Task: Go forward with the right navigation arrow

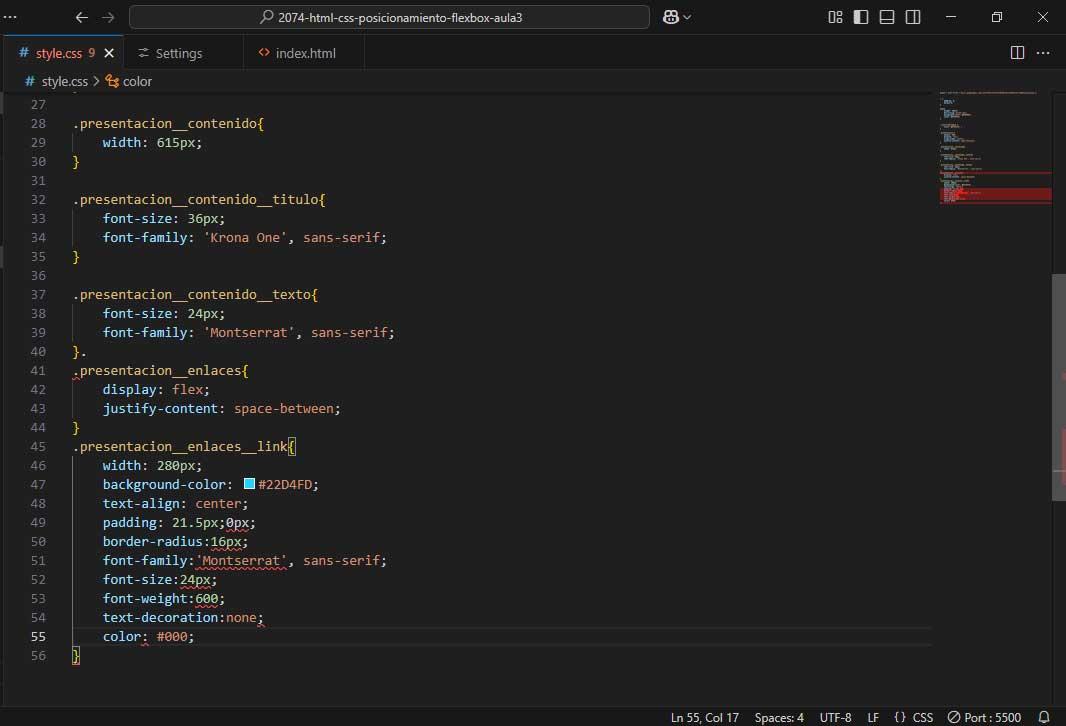Action: [108, 17]
